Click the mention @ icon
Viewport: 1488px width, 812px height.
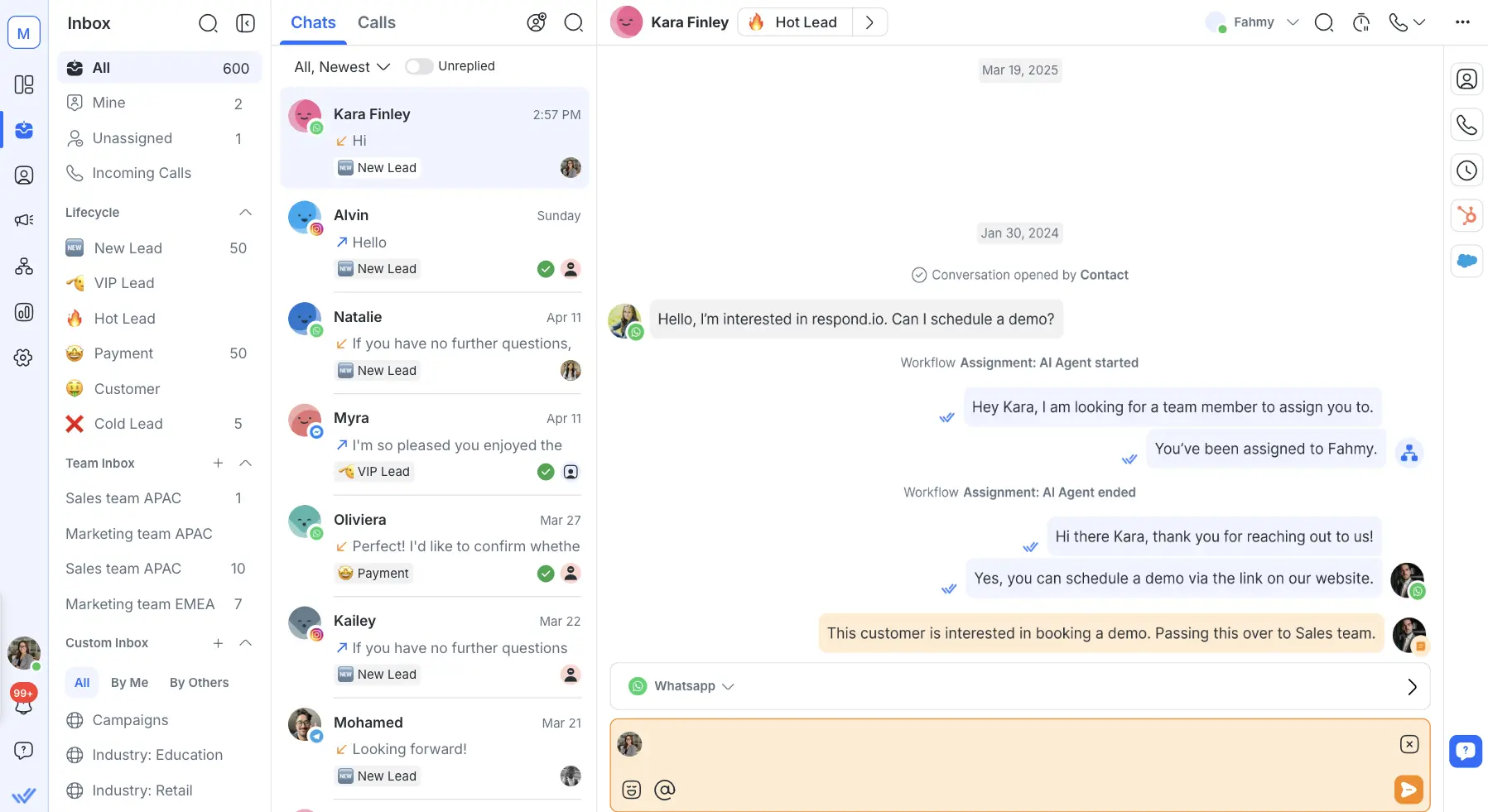point(665,790)
